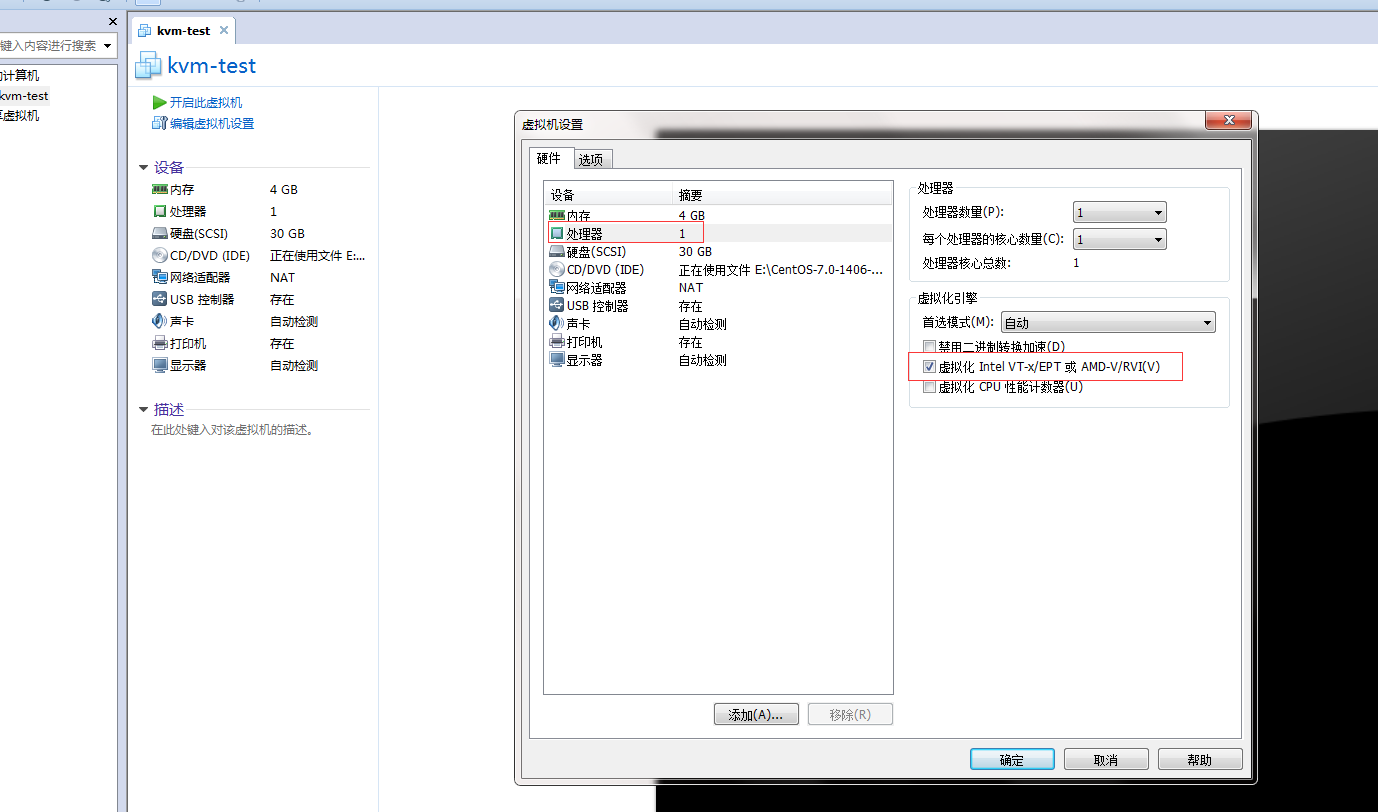This screenshot has height=812, width=1378.
Task: Switch to the 选项 tab
Action: (x=591, y=159)
